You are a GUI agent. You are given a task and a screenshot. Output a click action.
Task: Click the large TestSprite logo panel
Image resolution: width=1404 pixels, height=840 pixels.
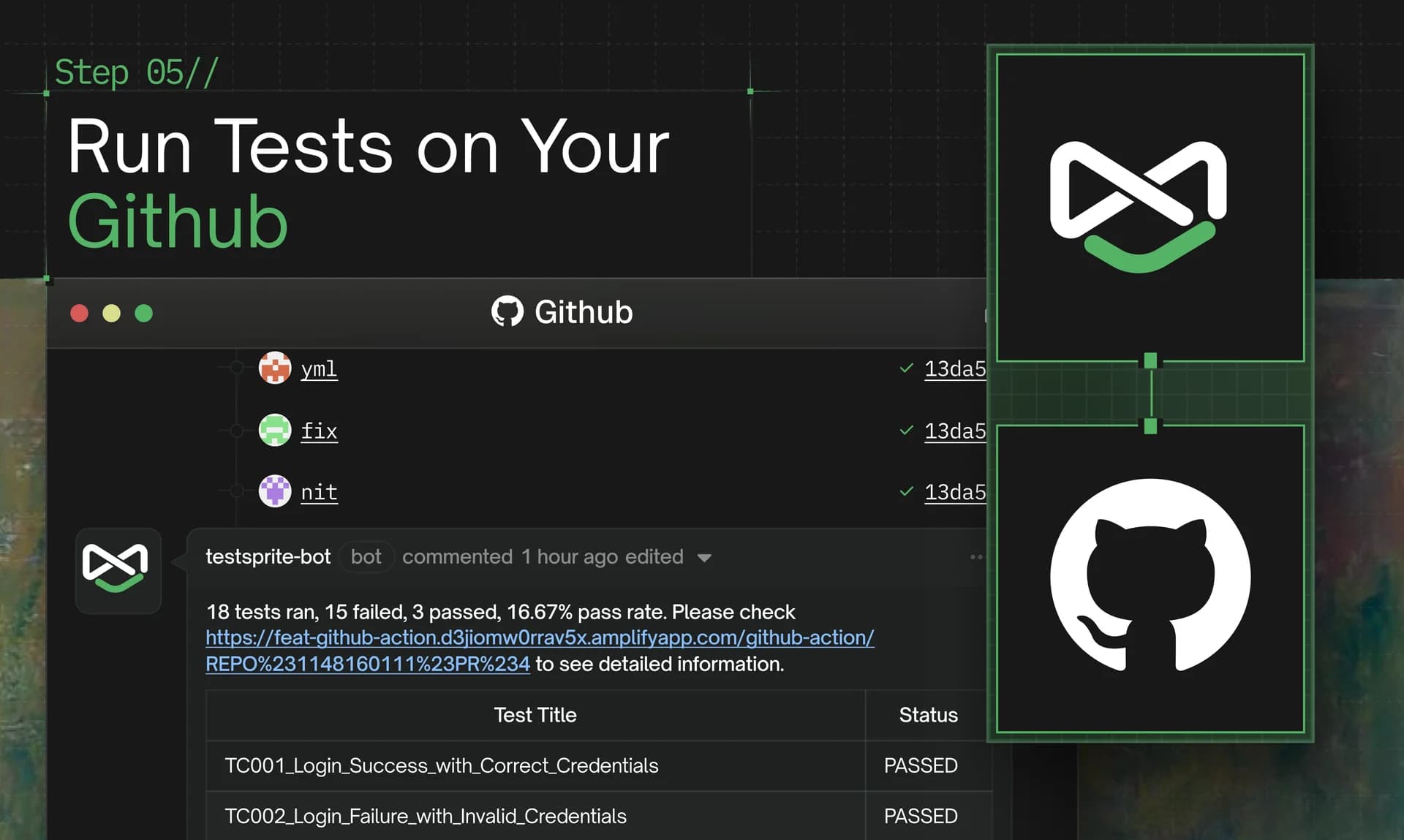[1150, 208]
